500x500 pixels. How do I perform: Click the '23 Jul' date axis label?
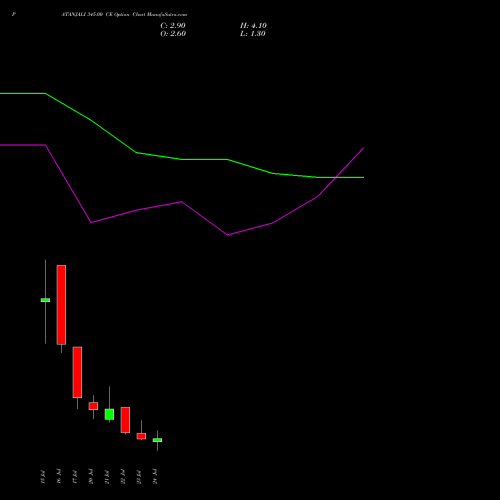139,476
